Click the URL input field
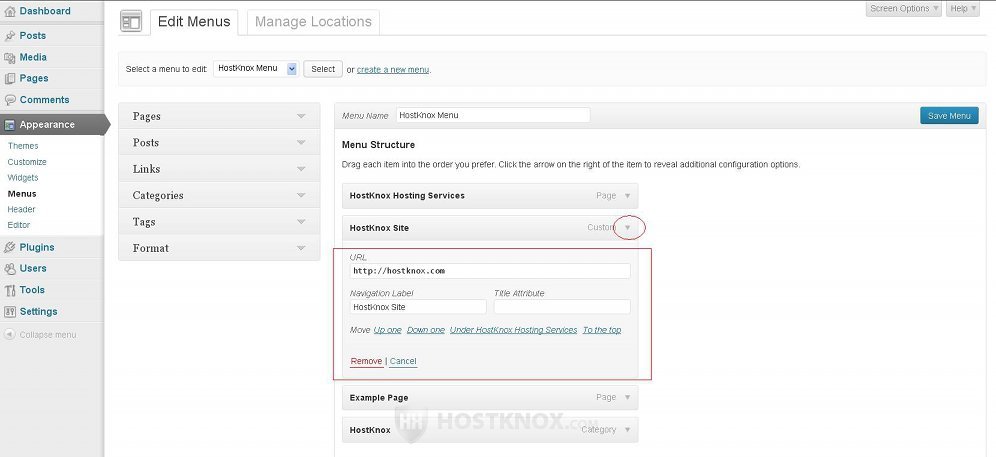 490,271
